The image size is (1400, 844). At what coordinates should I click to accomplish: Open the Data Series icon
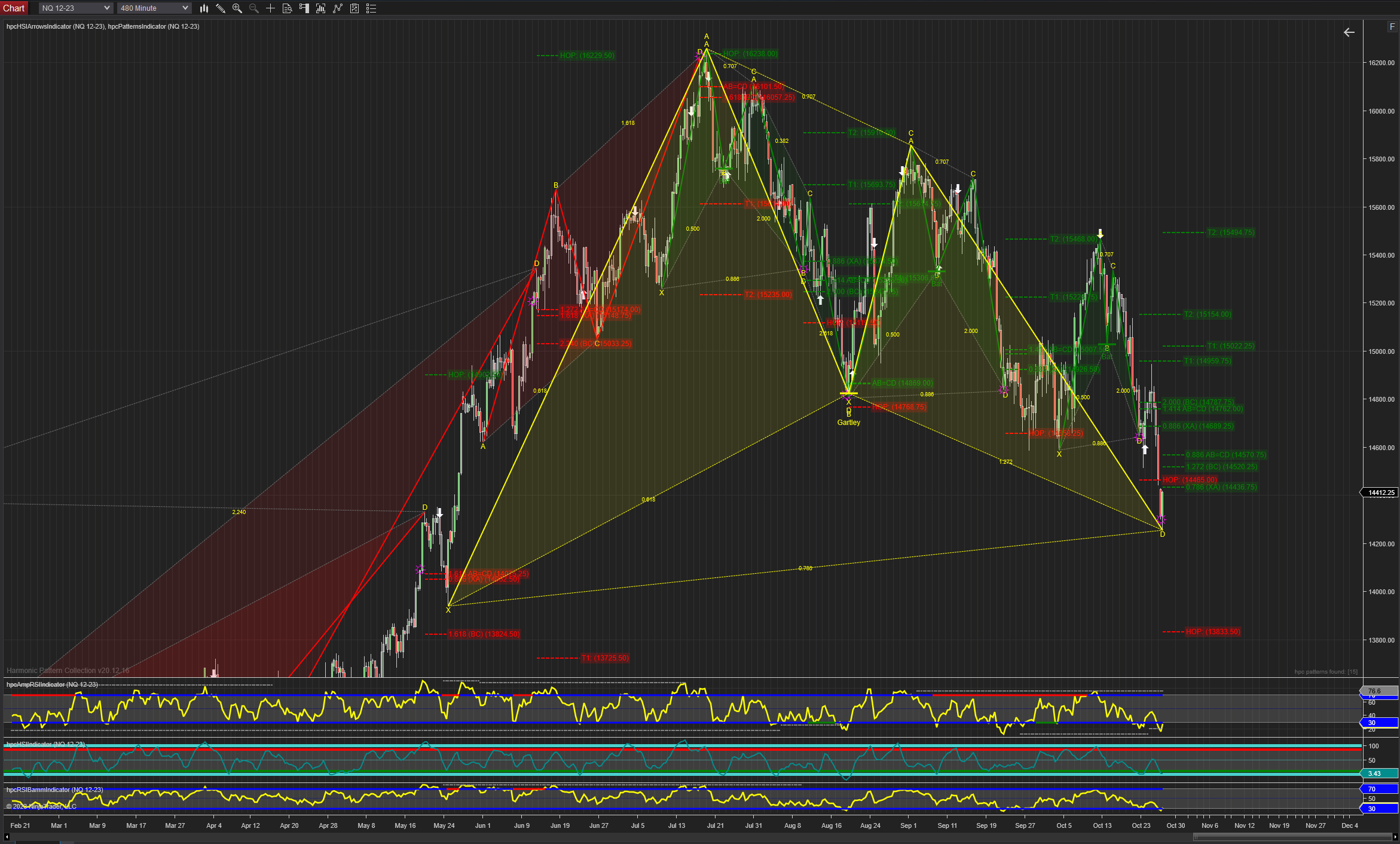point(321,8)
